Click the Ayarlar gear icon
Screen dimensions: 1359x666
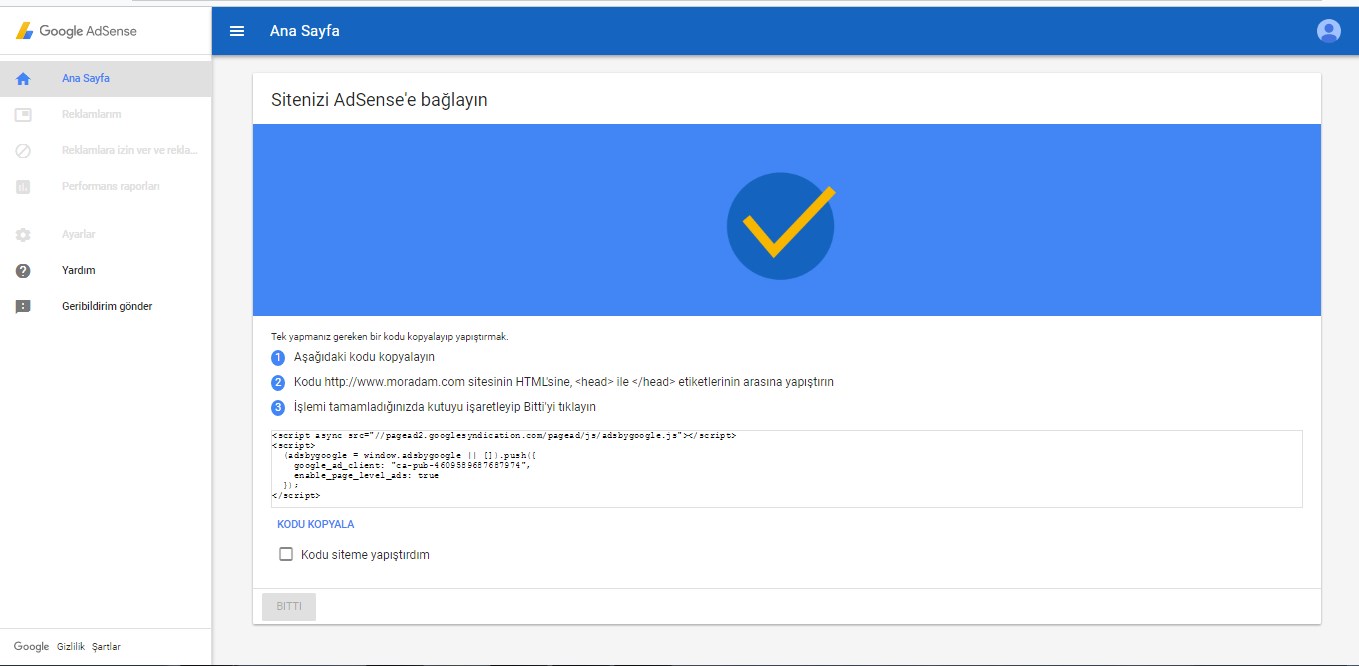coord(23,234)
